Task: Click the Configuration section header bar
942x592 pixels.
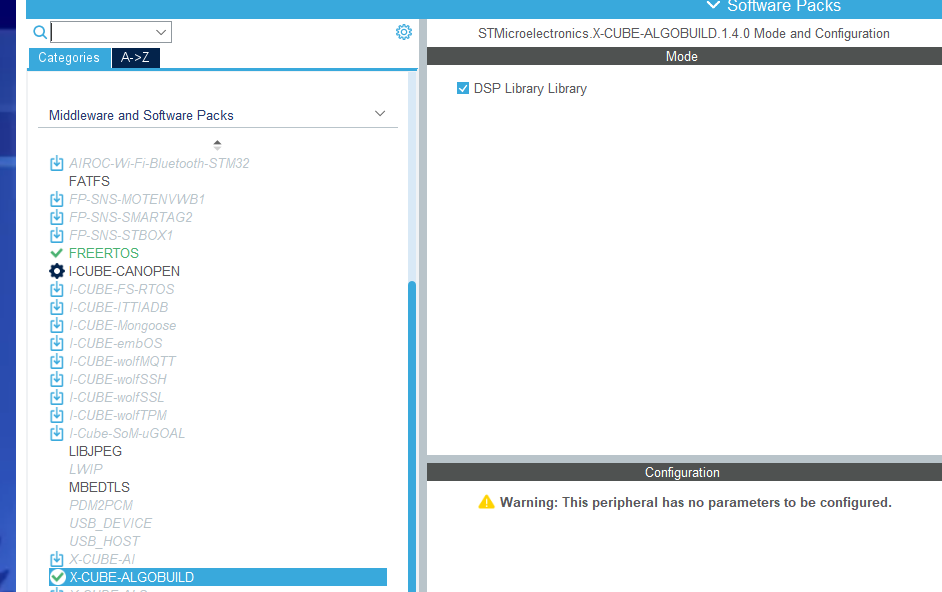Action: click(x=684, y=472)
